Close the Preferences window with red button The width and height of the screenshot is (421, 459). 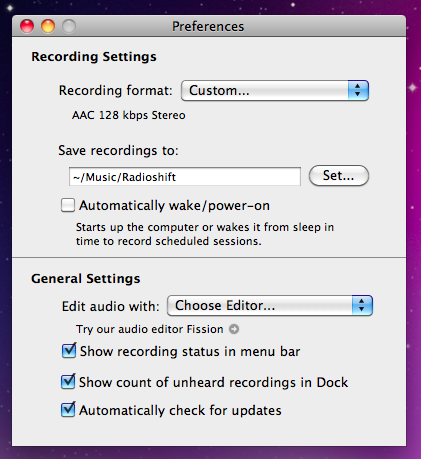[x=27, y=26]
